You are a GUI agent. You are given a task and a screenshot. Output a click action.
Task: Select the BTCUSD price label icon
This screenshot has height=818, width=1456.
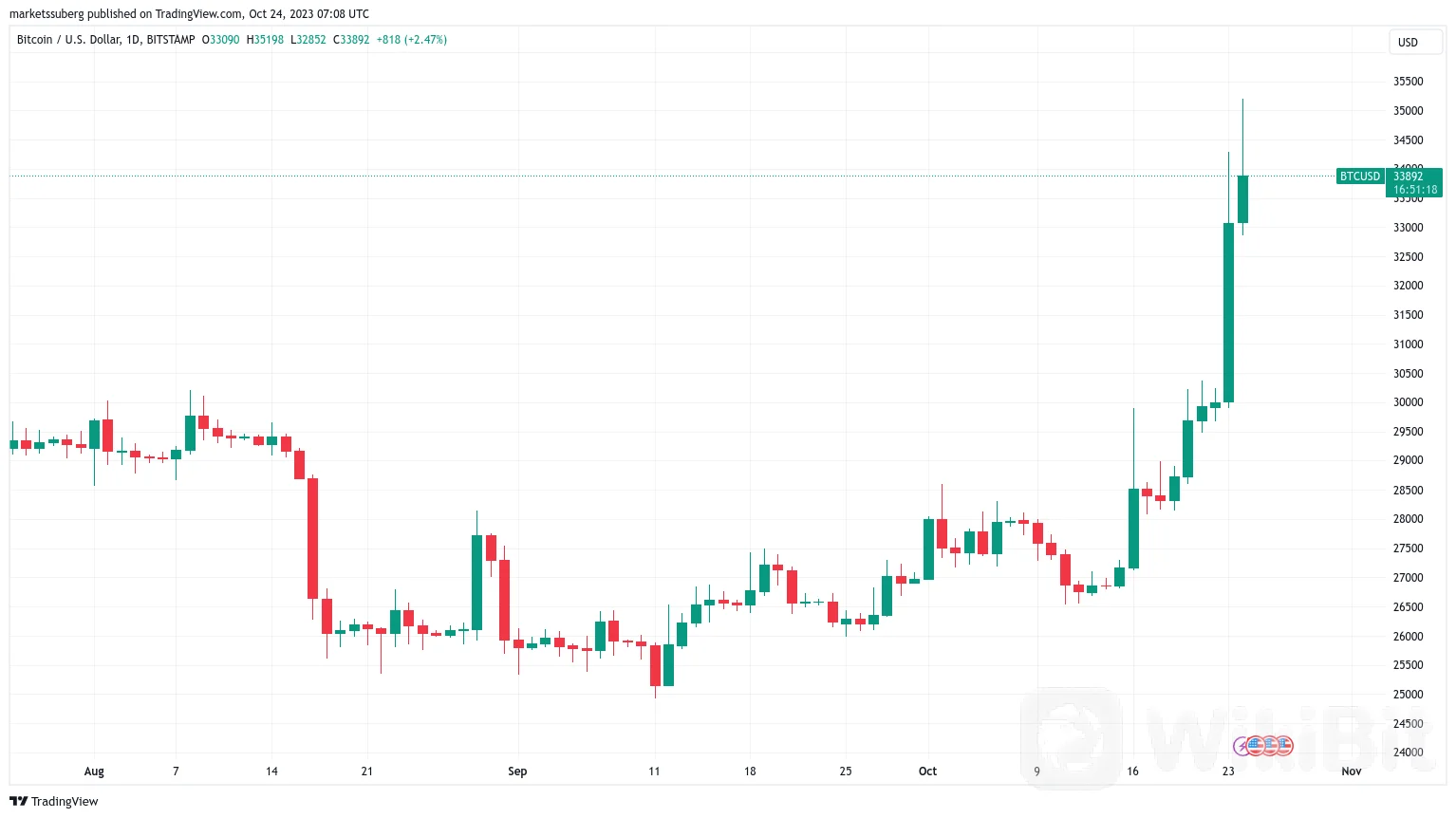(x=1359, y=176)
